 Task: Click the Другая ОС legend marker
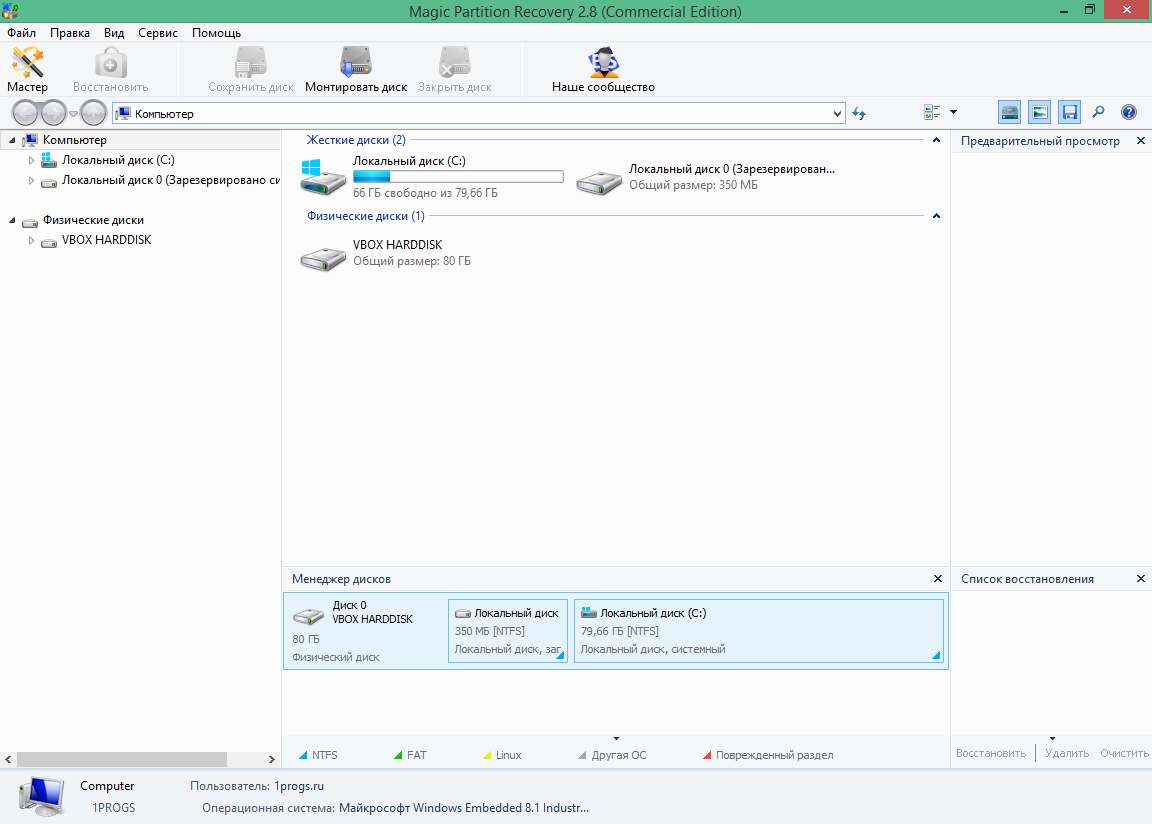coord(582,755)
